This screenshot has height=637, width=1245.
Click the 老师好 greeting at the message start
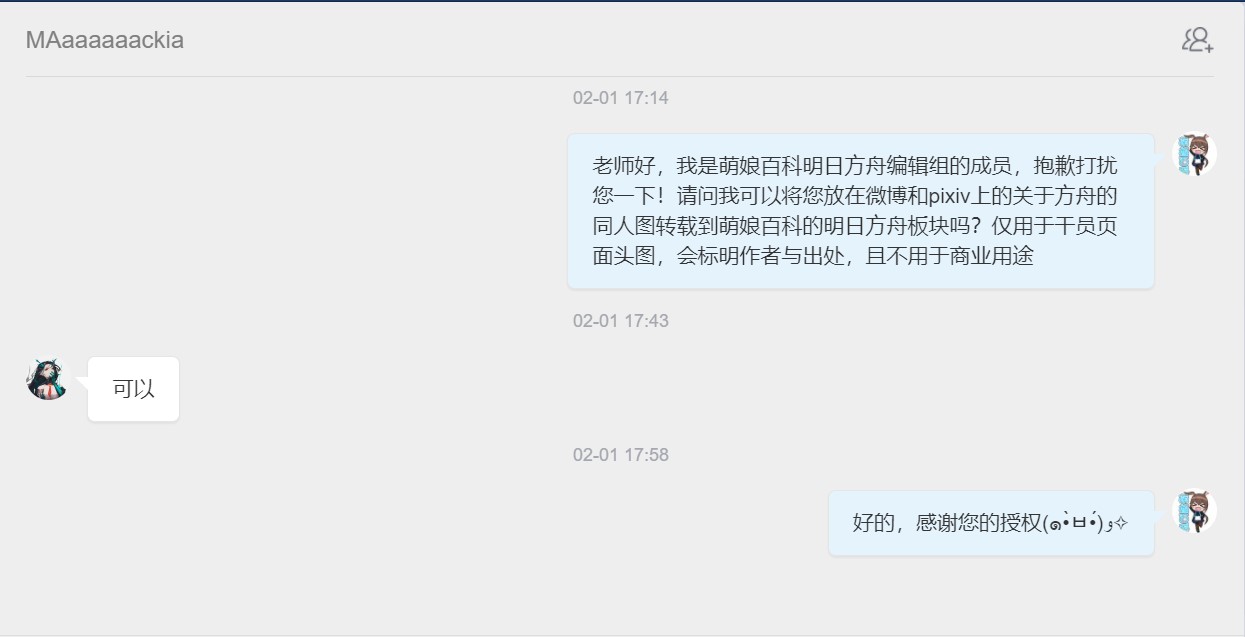624,165
